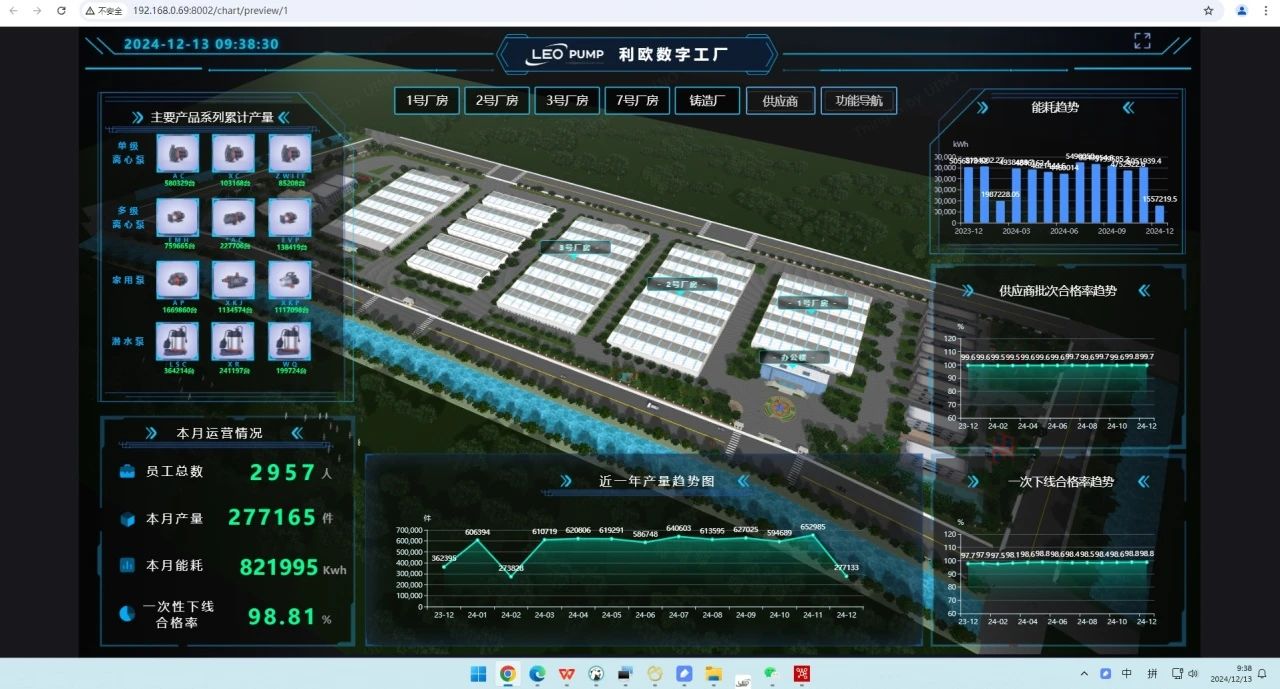Click the 1987228.05 bar in energy chart
Image resolution: width=1280 pixels, height=689 pixels.
1001,211
